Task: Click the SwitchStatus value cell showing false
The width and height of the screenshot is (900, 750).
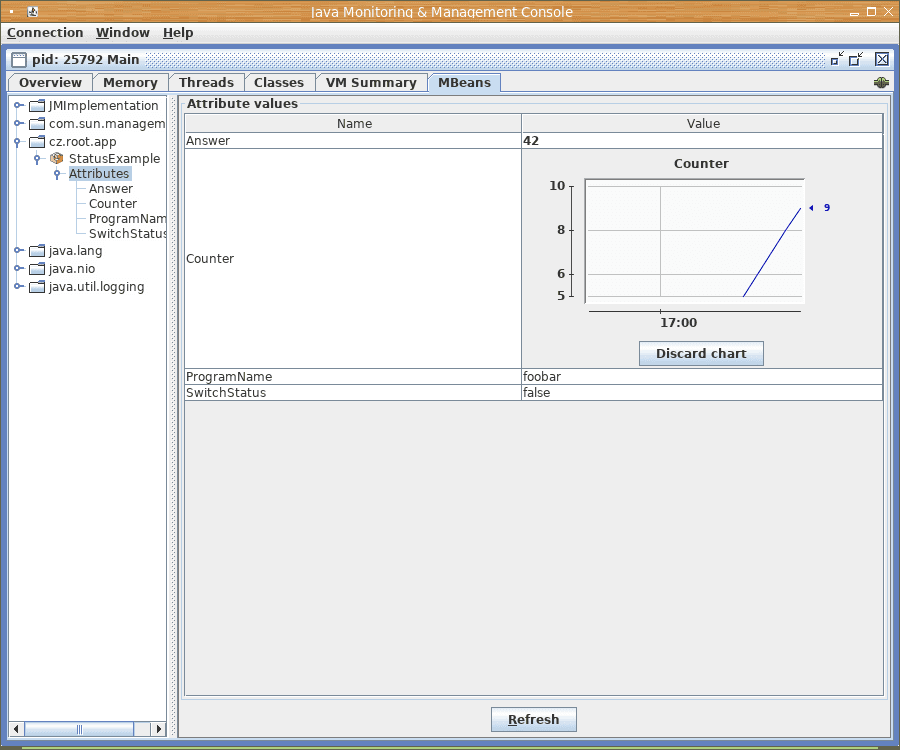Action: click(x=701, y=393)
